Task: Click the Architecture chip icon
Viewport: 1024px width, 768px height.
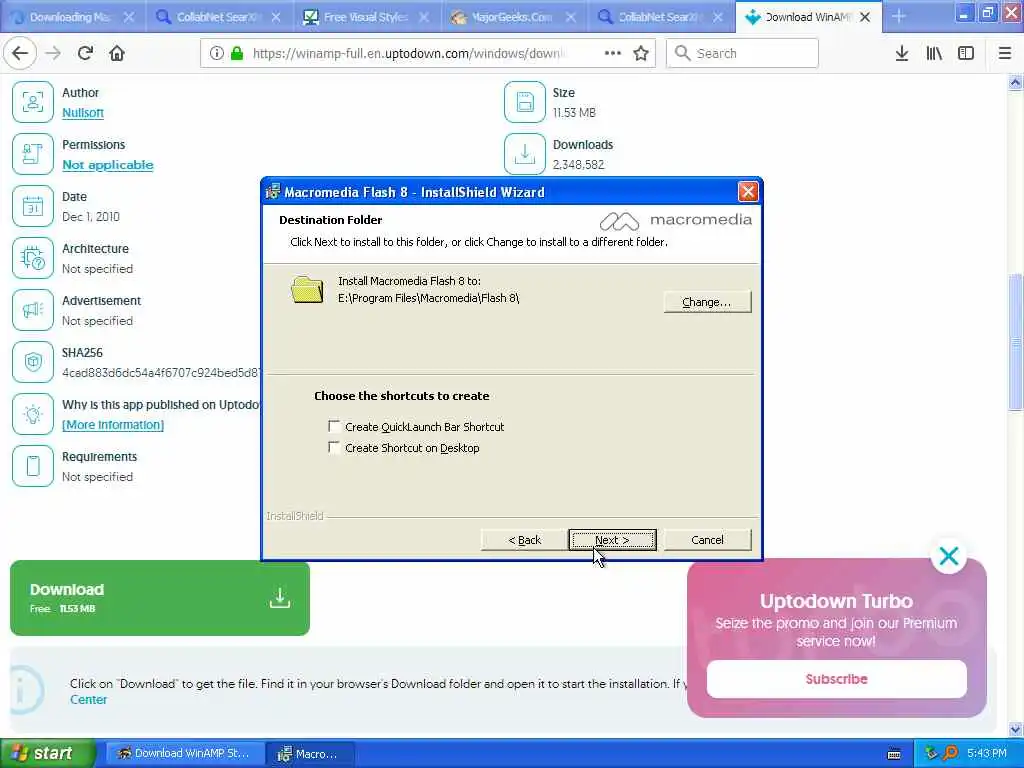Action: point(33,258)
